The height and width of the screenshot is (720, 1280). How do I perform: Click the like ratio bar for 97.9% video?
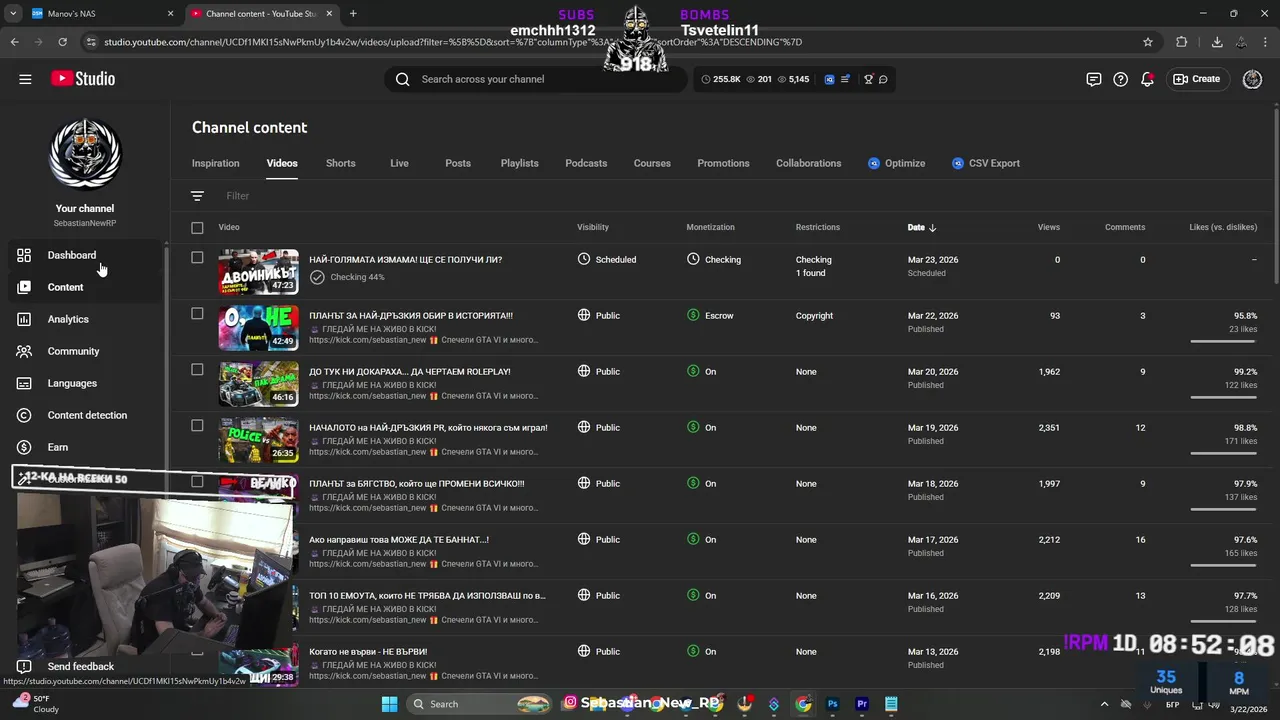[1224, 509]
